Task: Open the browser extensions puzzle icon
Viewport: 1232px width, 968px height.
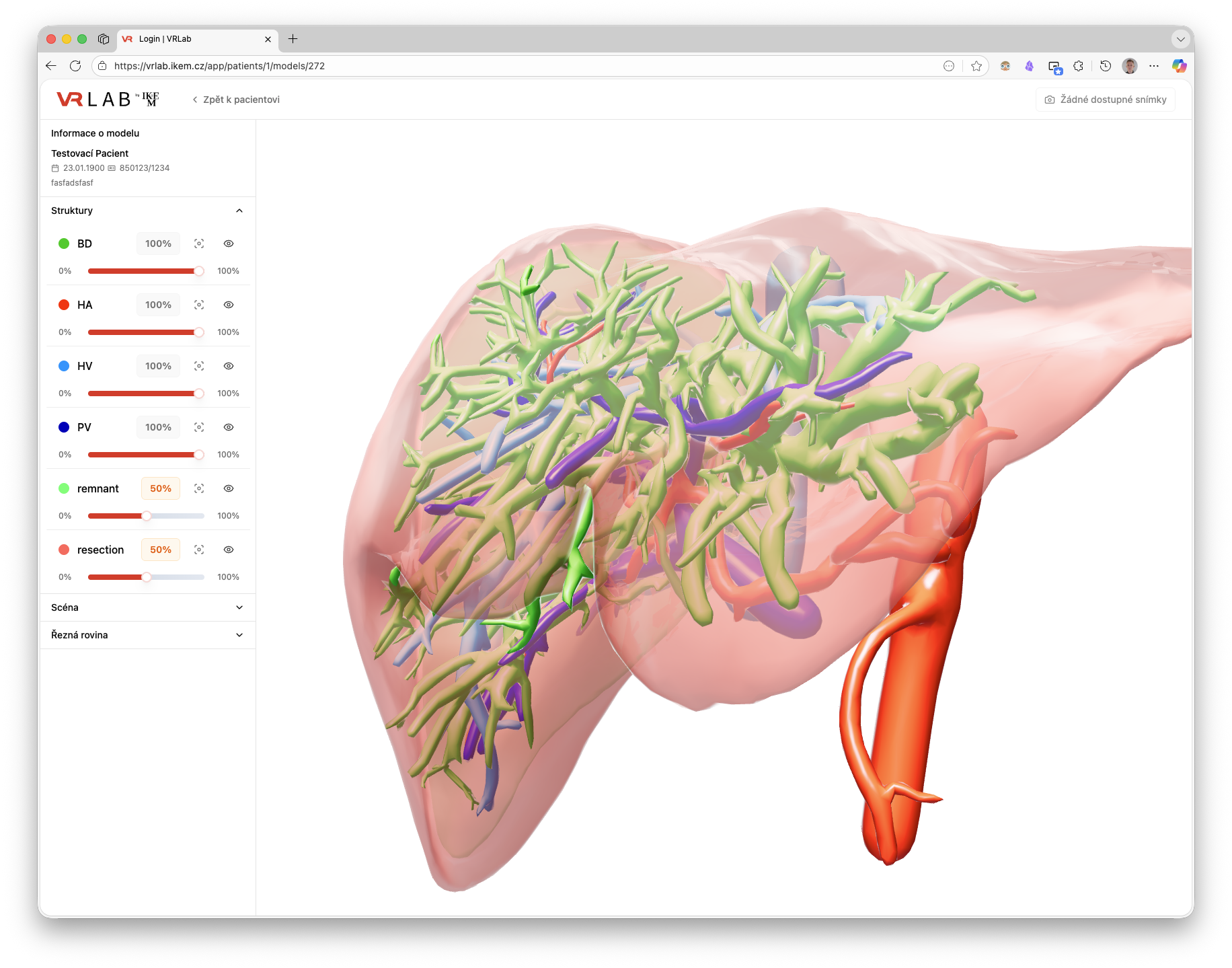Action: (x=1078, y=66)
